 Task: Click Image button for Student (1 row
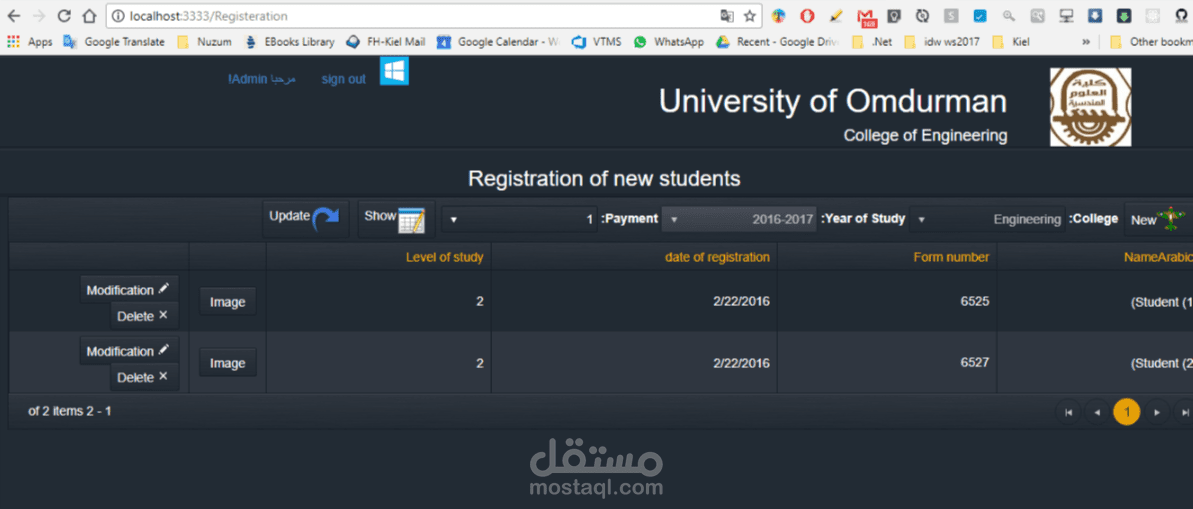[227, 302]
